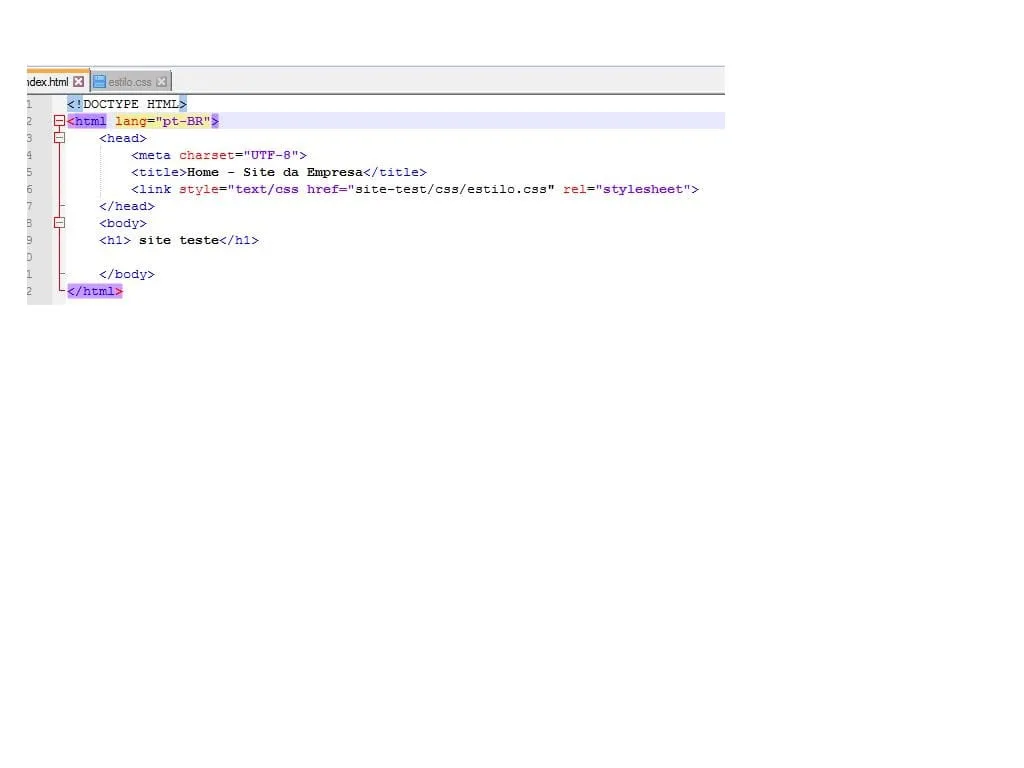
Task: Click the highlighted DOCTYPE HTML declaration
Action: pos(127,103)
